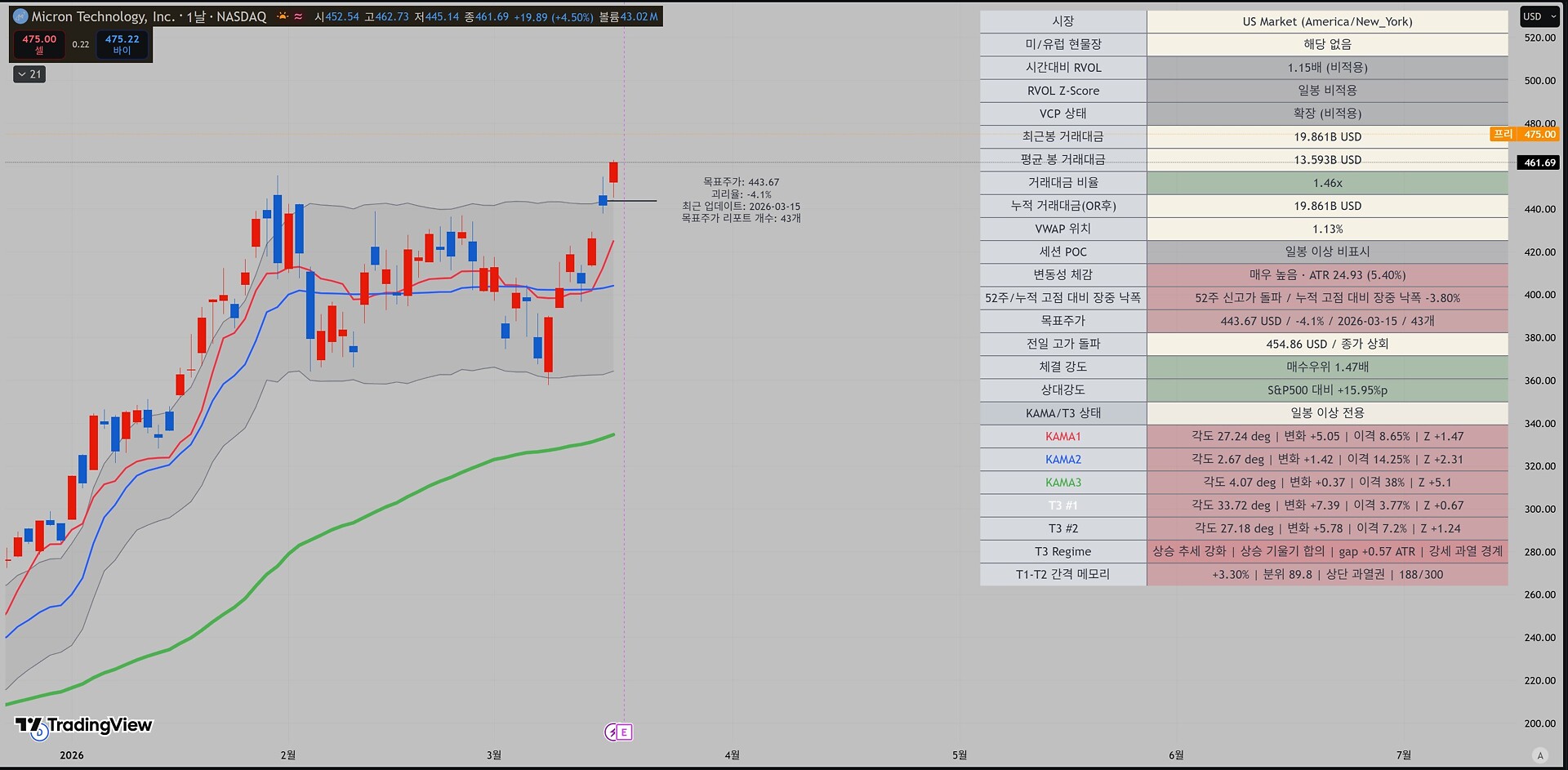Viewport: 1568px width, 770px height.
Task: Click the RVOL Z-Score row label
Action: click(1063, 91)
